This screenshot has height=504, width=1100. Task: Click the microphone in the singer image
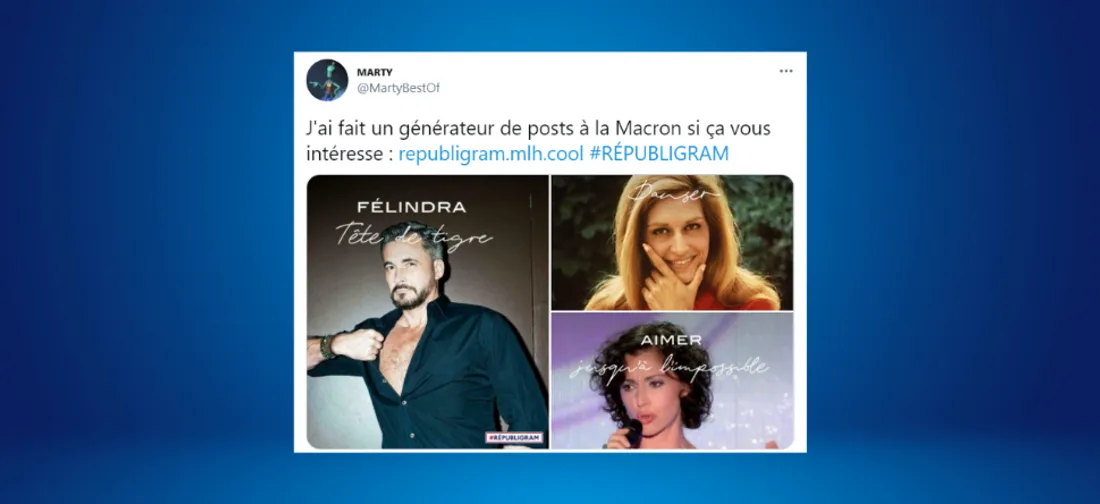(633, 432)
